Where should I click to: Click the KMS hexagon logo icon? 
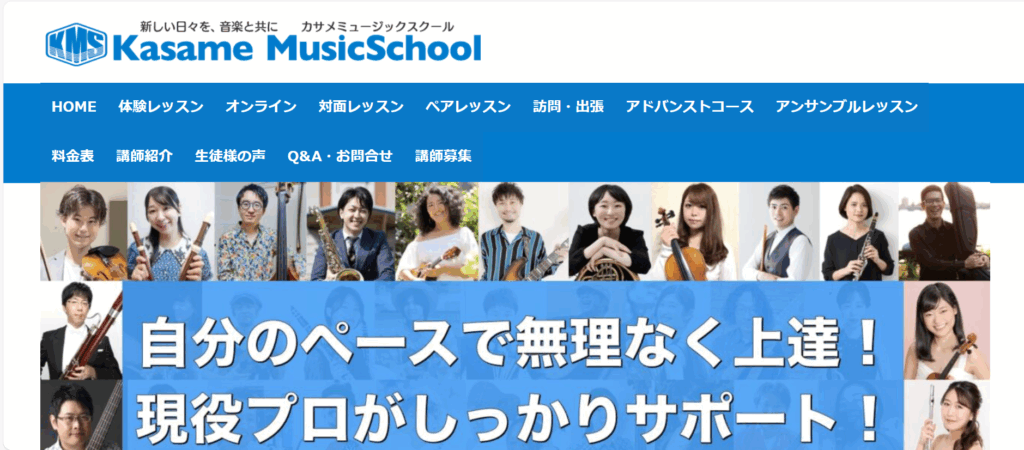[x=76, y=44]
